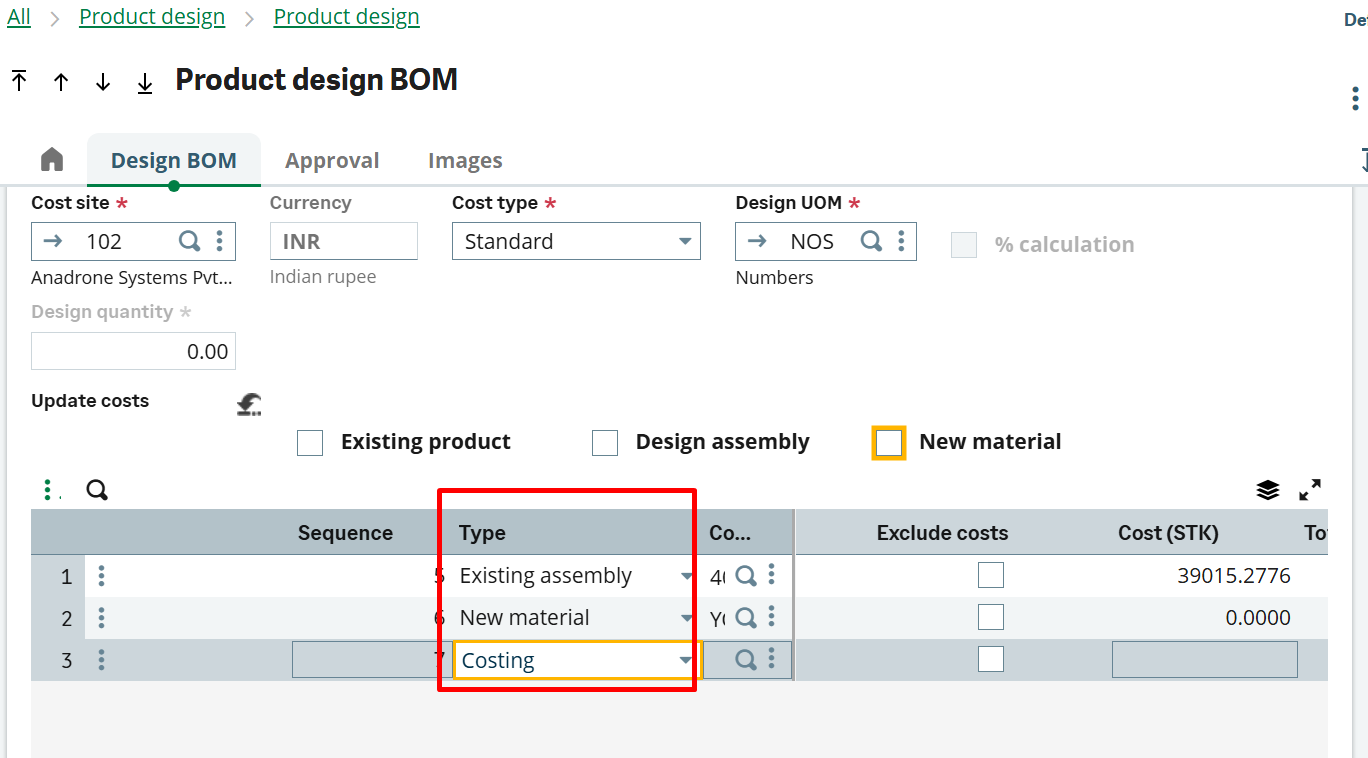Open row 2 line actions menu

[101, 618]
